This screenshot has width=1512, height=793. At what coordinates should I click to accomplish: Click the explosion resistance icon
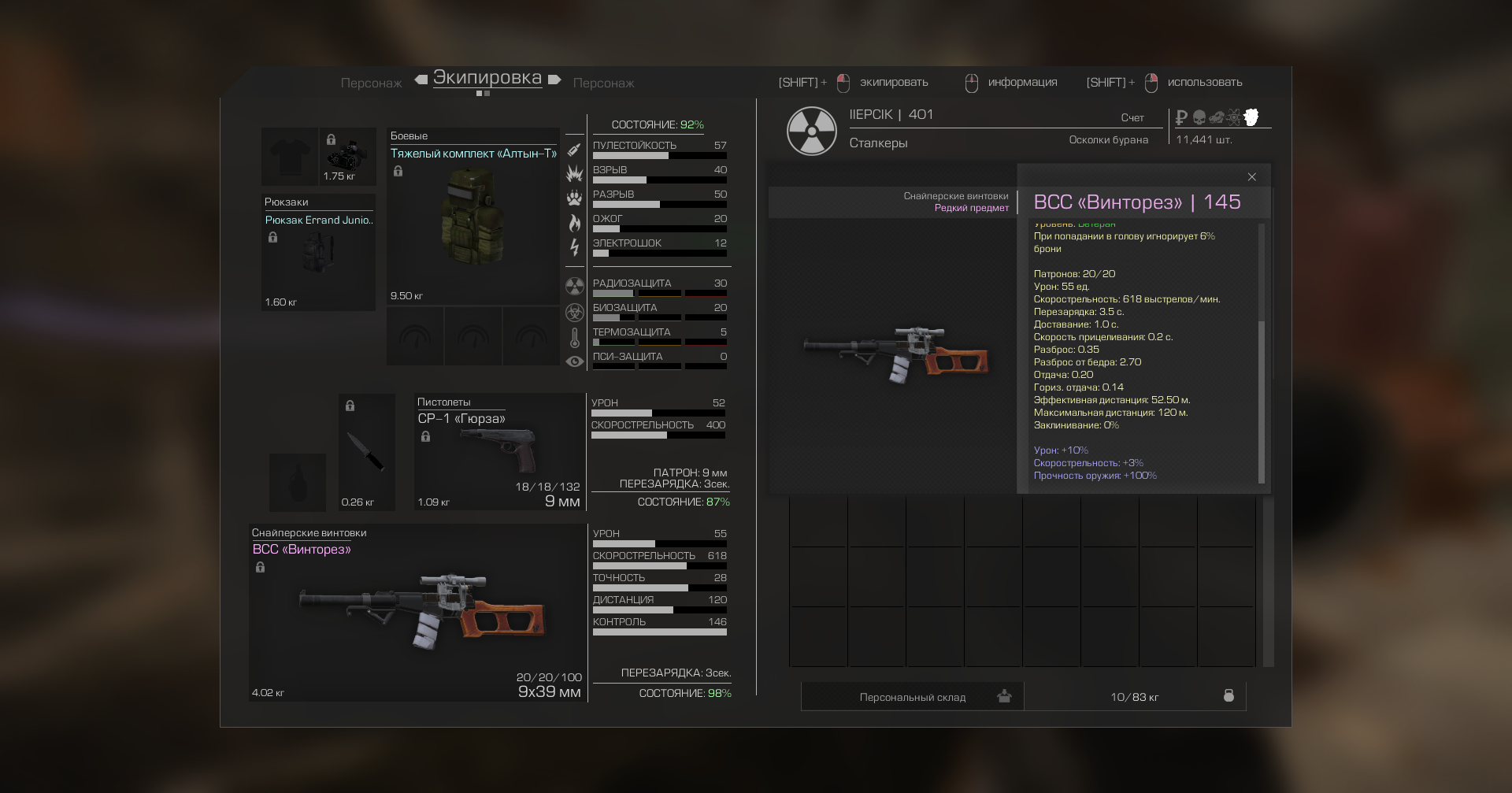coord(575,172)
